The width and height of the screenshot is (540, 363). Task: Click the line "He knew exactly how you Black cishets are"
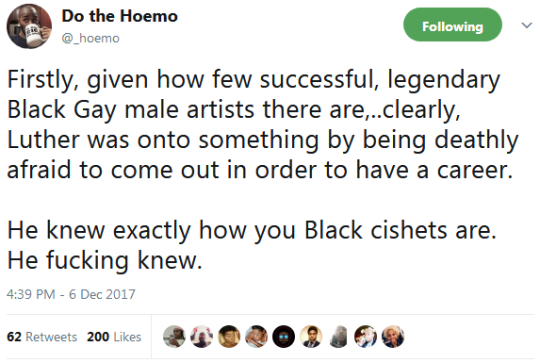pyautogui.click(x=252, y=230)
